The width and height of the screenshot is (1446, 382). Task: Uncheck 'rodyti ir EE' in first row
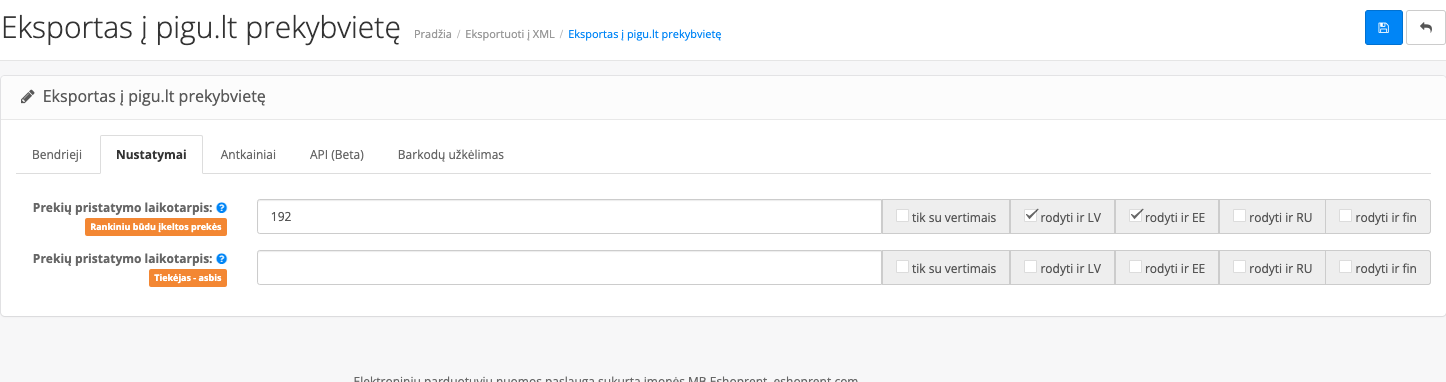pyautogui.click(x=1136, y=215)
